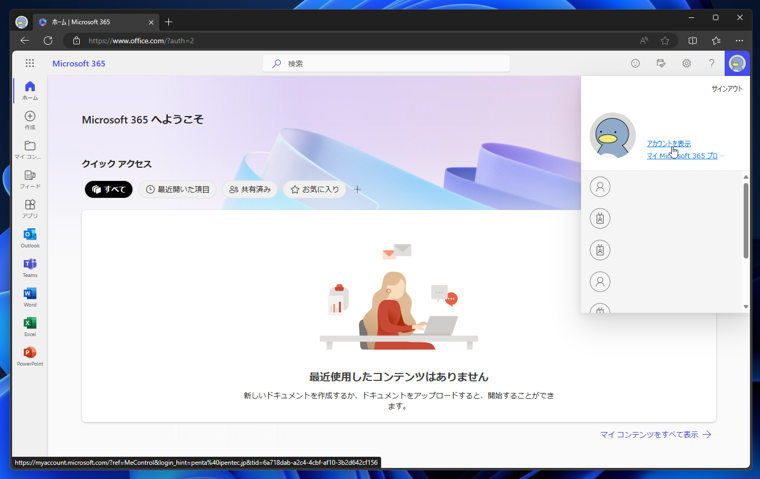Launch Teams from the sidebar
The width and height of the screenshot is (760, 479).
[30, 268]
